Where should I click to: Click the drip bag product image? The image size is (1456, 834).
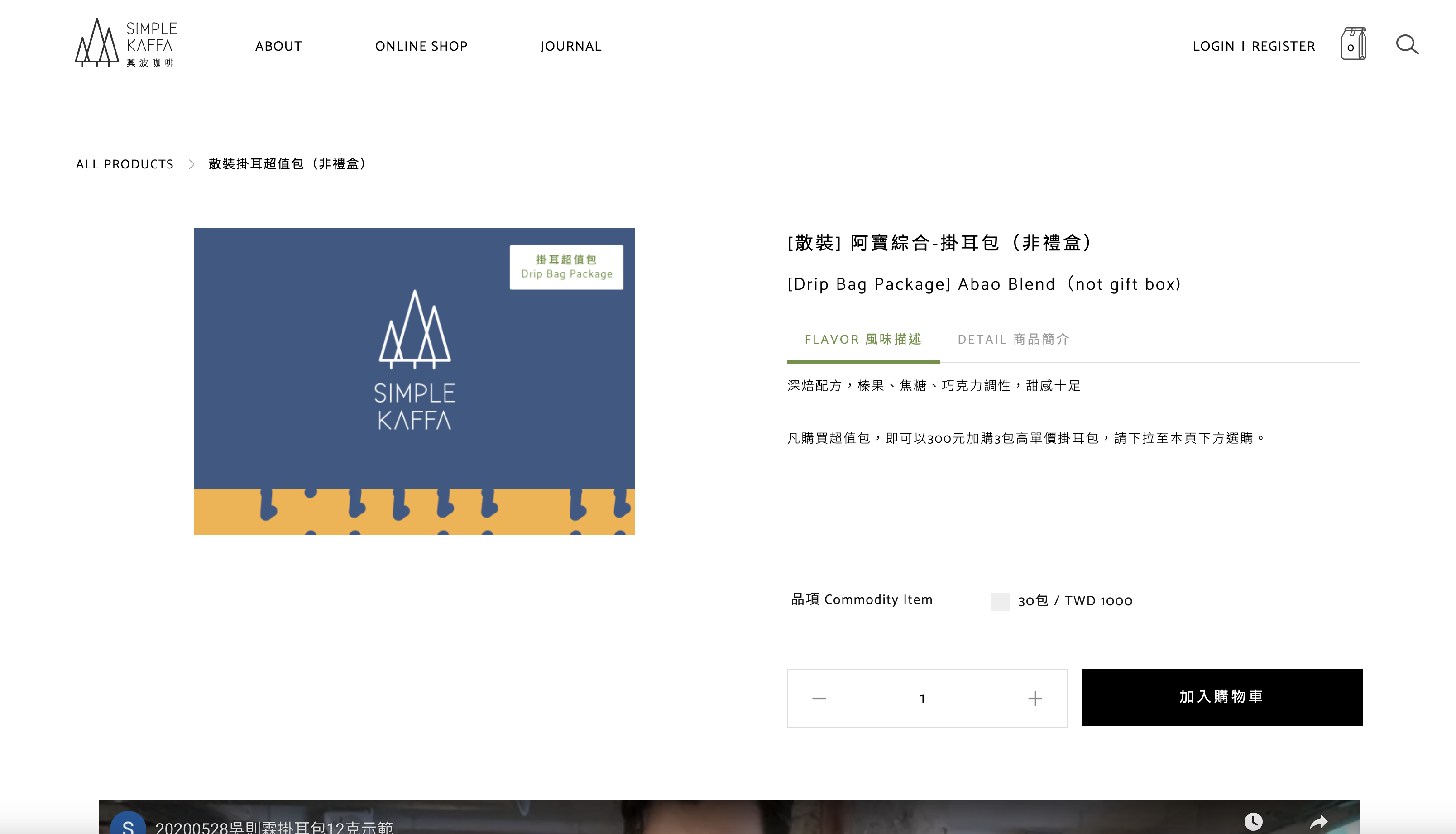[414, 382]
